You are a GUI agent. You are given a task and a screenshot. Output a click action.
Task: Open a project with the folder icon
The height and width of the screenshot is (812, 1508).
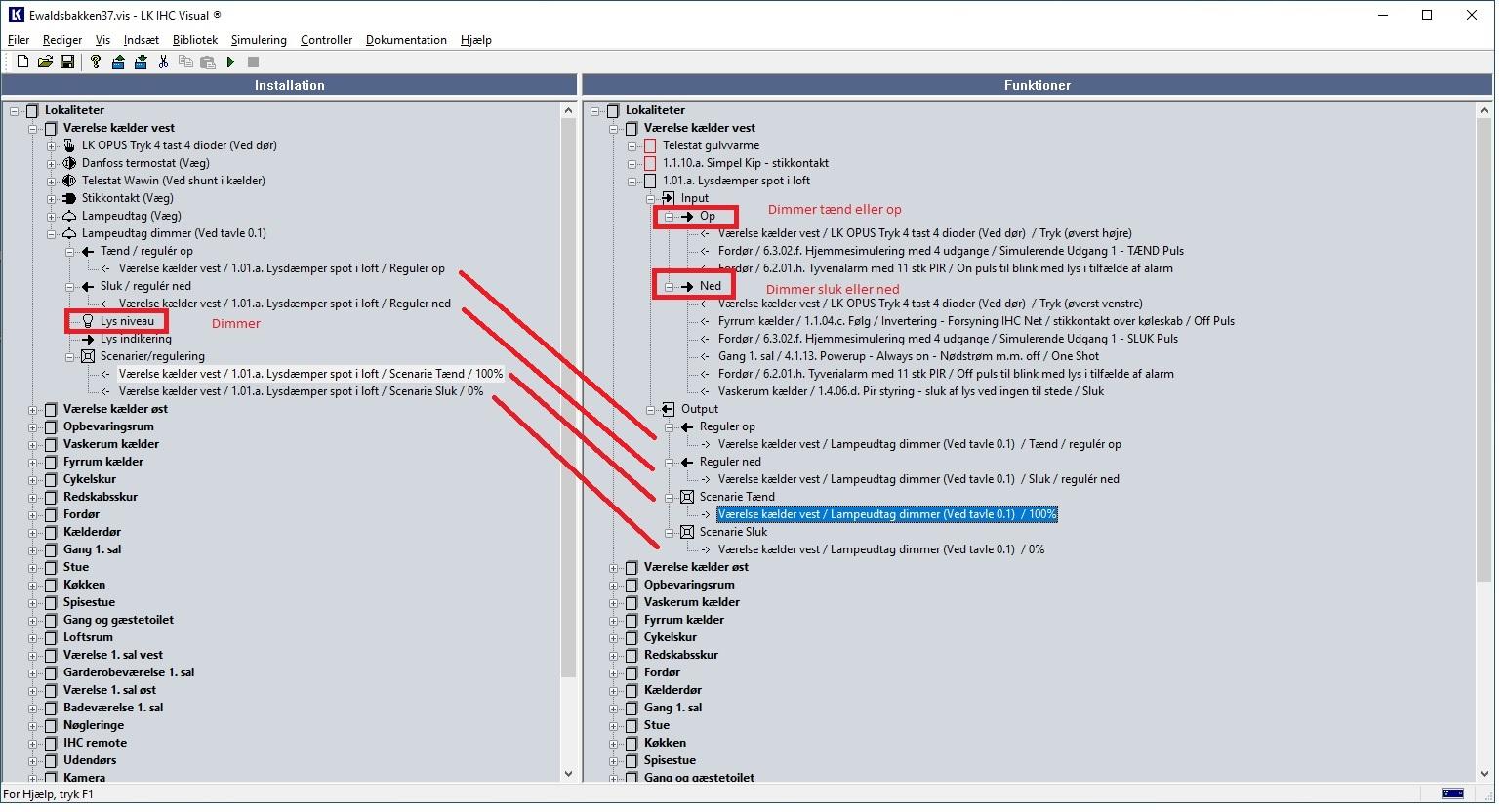pos(45,61)
